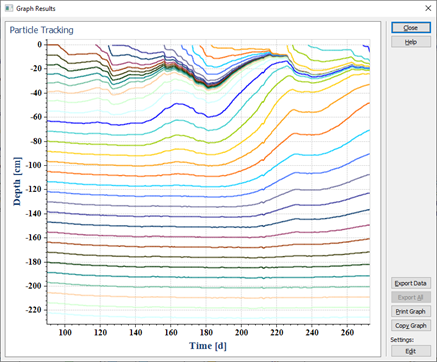
Task: Open graph settings with Edit button
Action: point(411,351)
